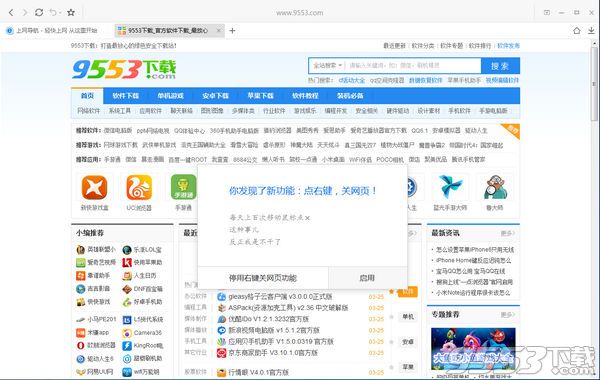Click the 人生日历 icon
600x380 pixels.
(x=127, y=276)
